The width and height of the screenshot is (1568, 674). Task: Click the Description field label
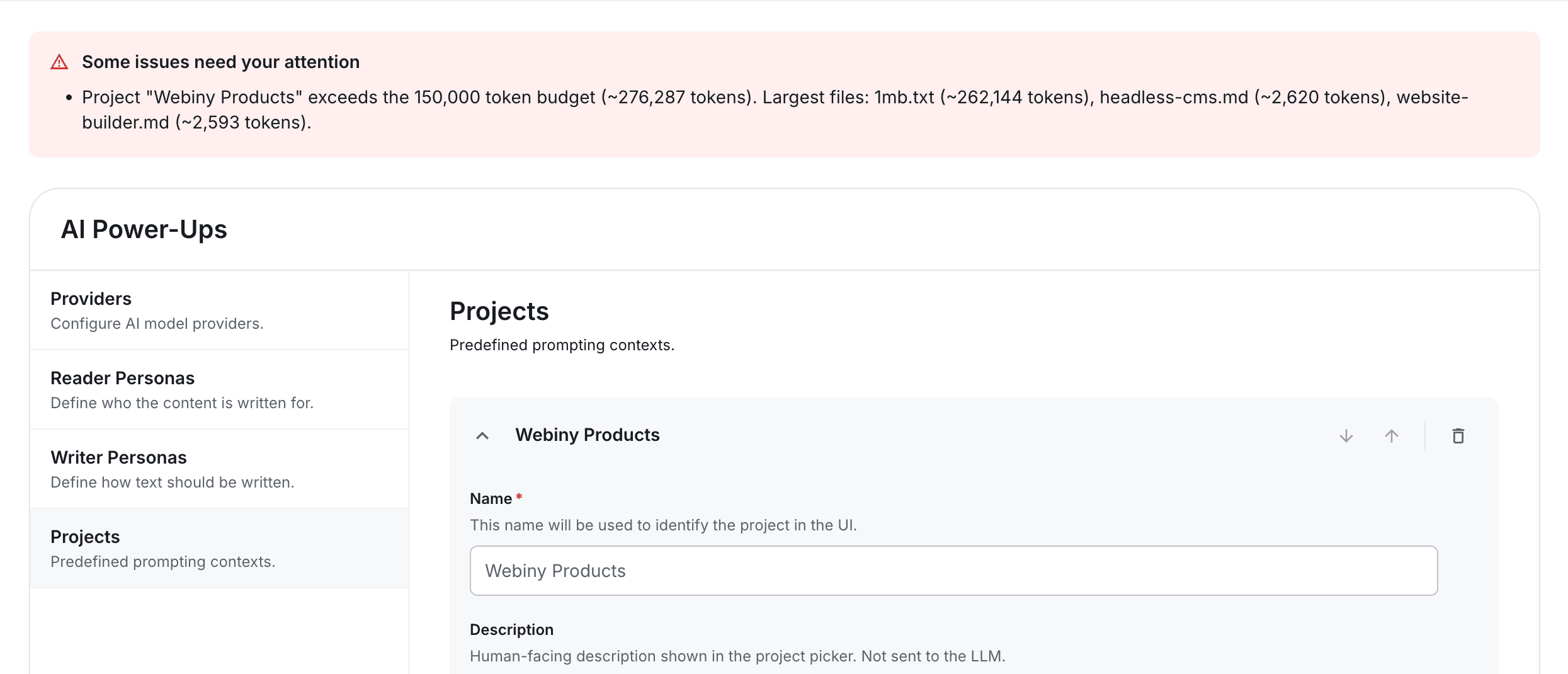point(511,629)
